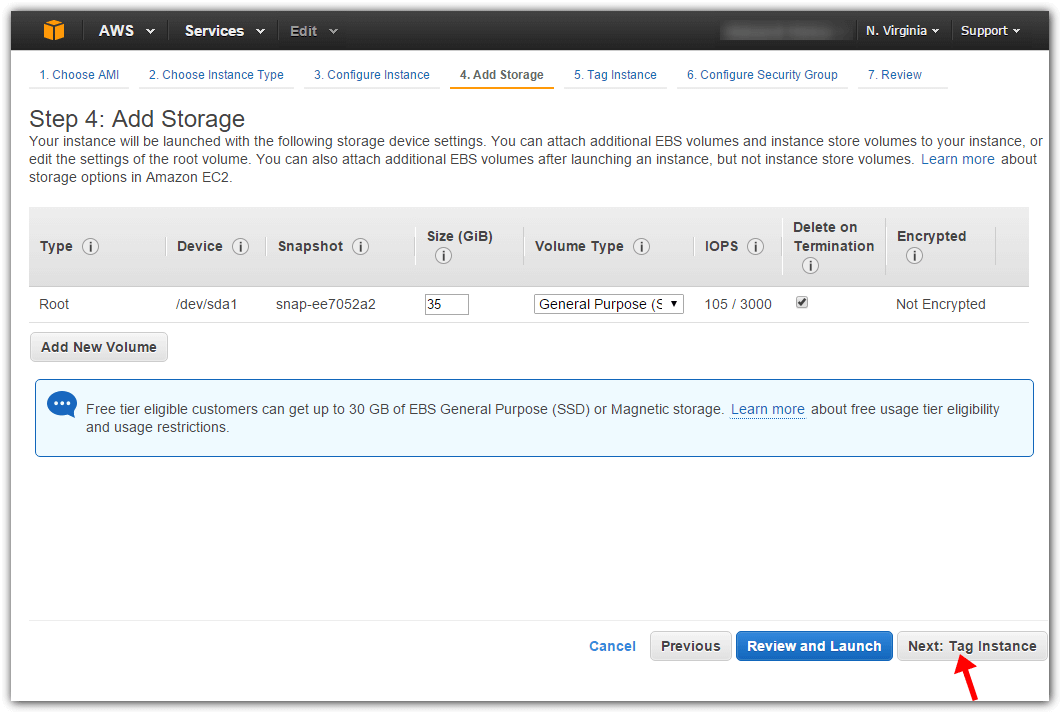This screenshot has height=714, width=1062.
Task: Click the Root type cell
Action: pos(54,304)
